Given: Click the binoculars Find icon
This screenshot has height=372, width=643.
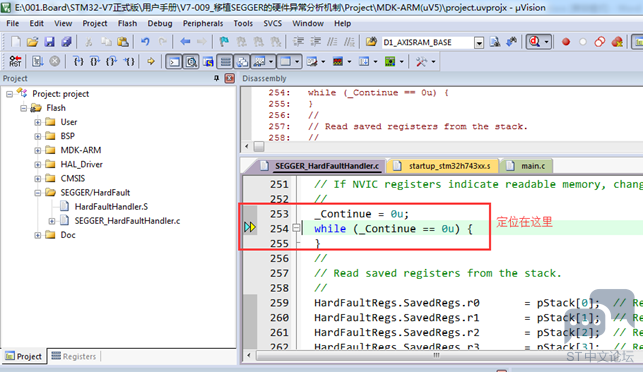Looking at the screenshot, I should point(512,42).
